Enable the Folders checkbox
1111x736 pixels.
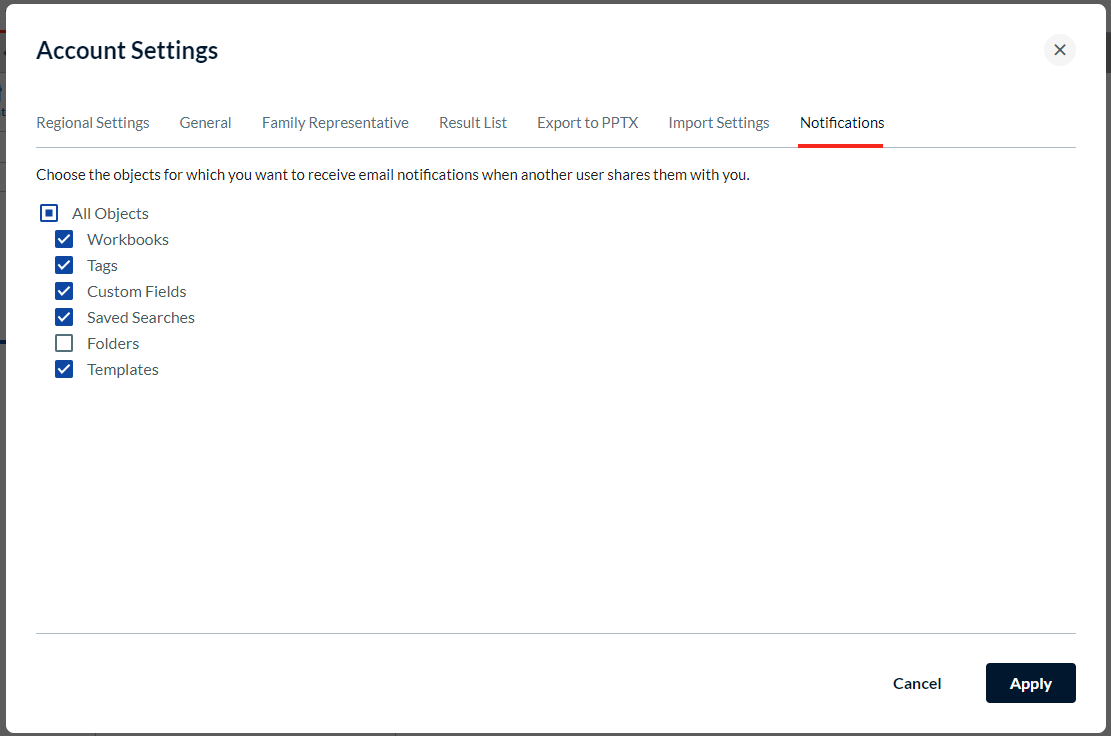(64, 344)
